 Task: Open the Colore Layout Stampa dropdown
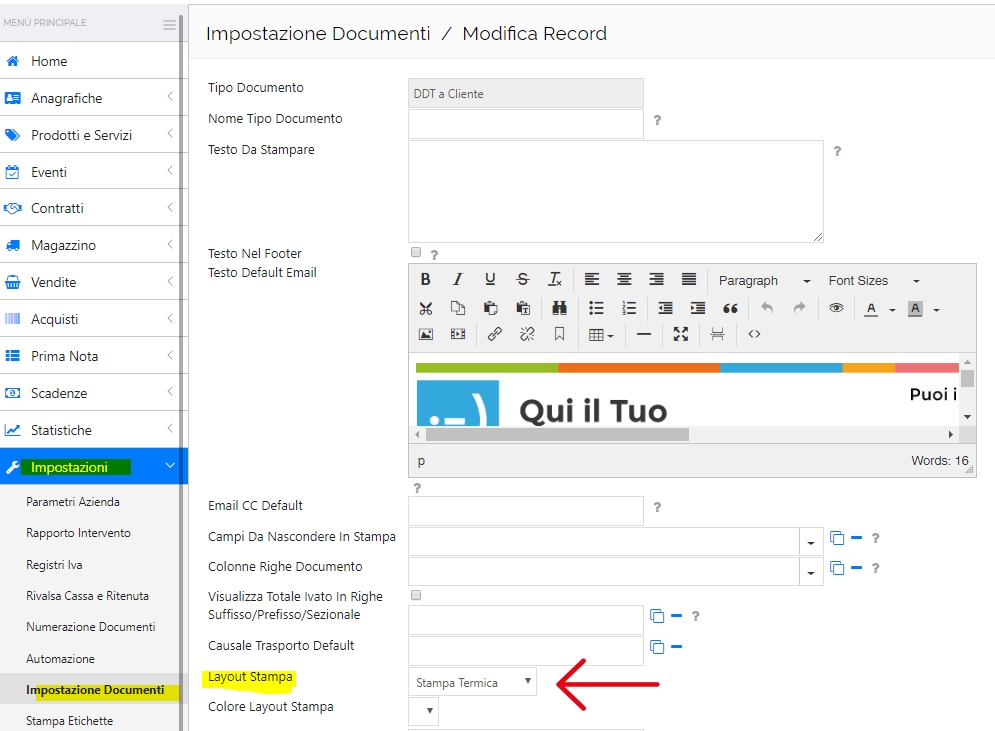coord(423,711)
